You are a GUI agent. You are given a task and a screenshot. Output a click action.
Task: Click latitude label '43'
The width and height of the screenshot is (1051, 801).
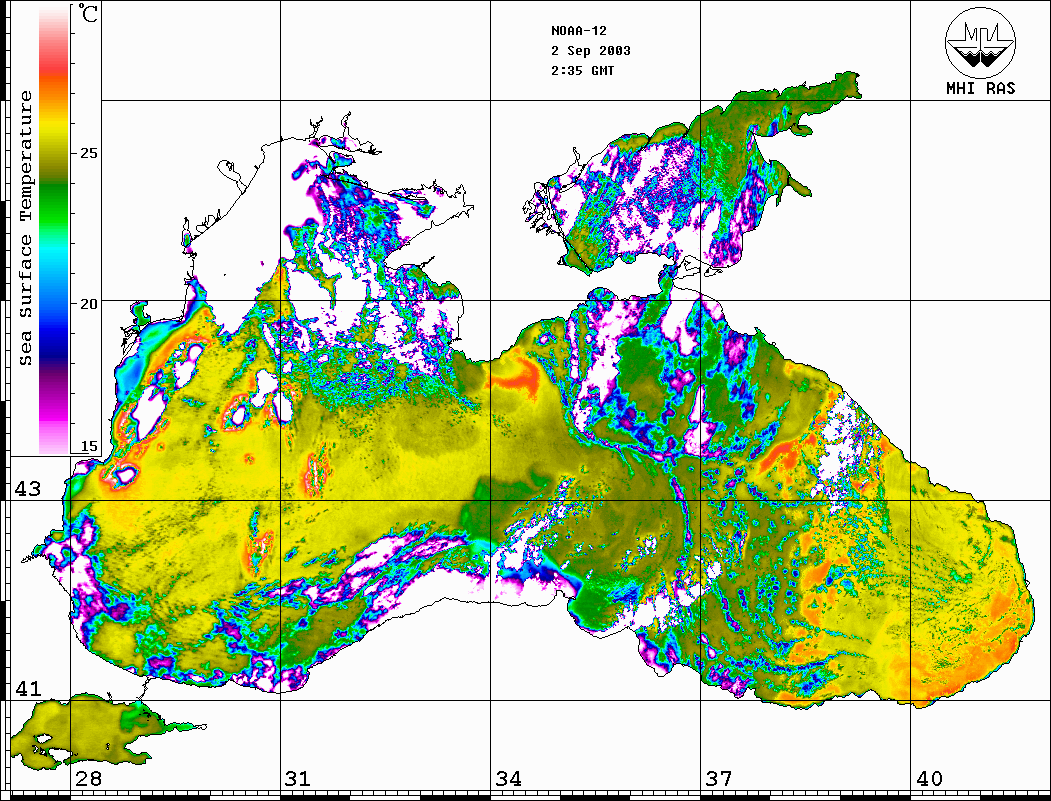28,489
